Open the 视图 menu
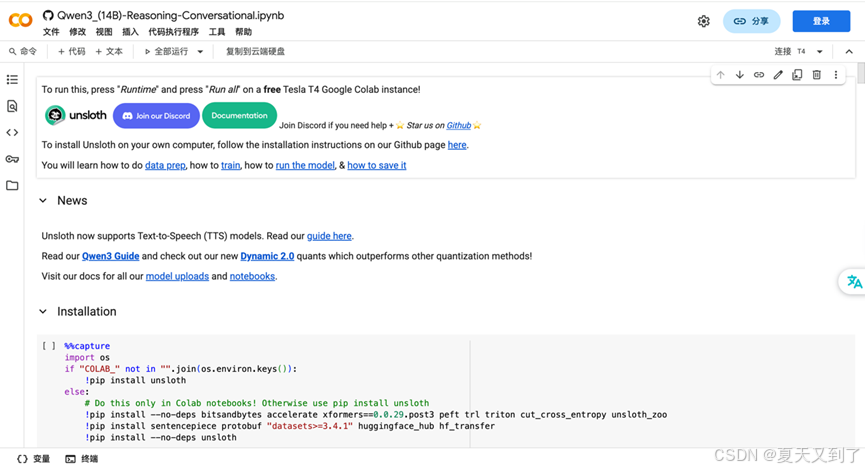 click(104, 32)
